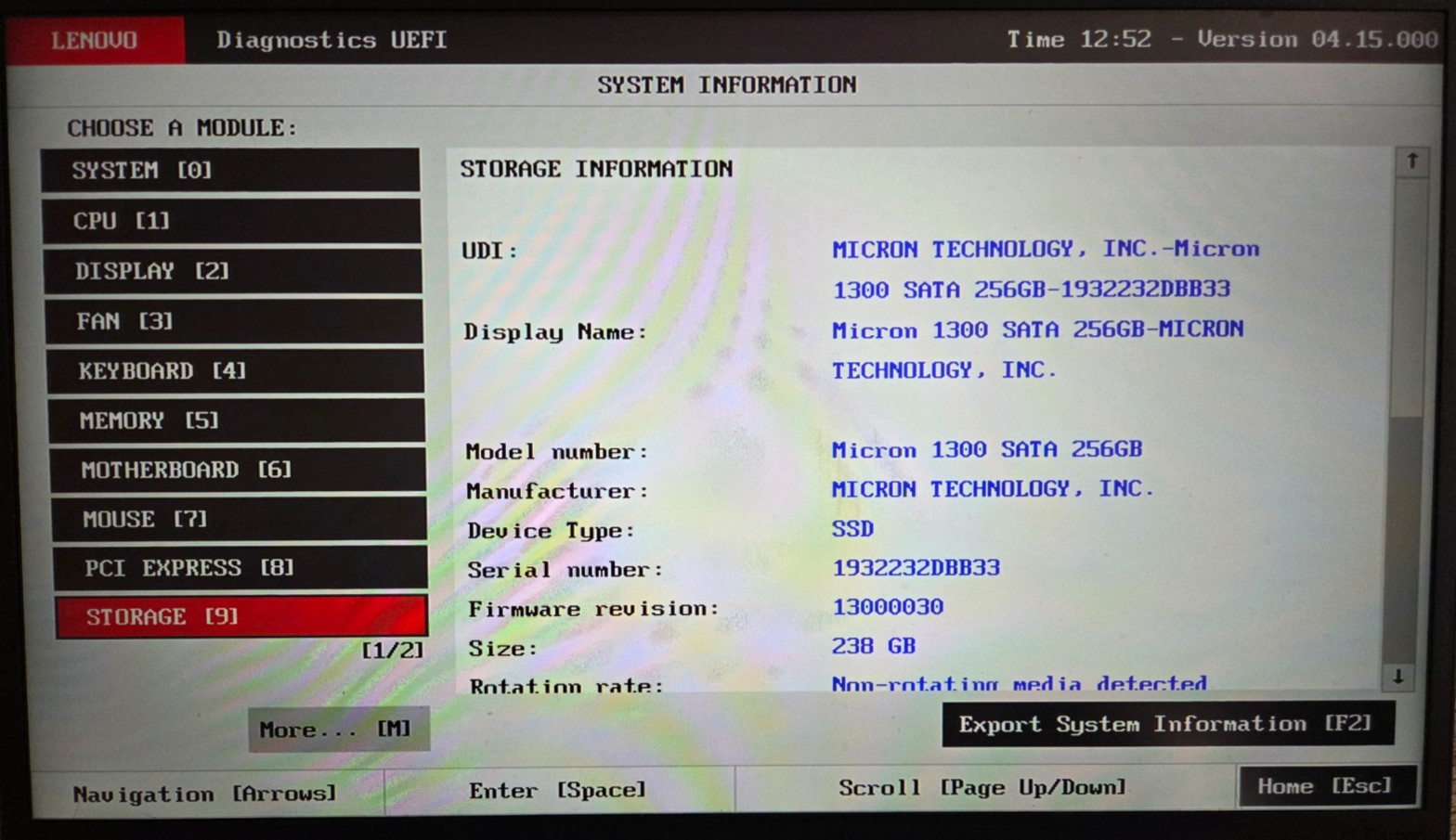The width and height of the screenshot is (1456, 840).
Task: Click the Navigation [Arrows] hint
Action: click(x=204, y=794)
